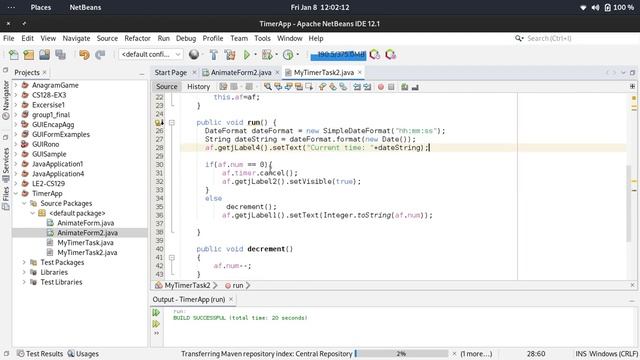Open the File menu
Image resolution: width=640 pixels, height=360 pixels.
coord(9,38)
